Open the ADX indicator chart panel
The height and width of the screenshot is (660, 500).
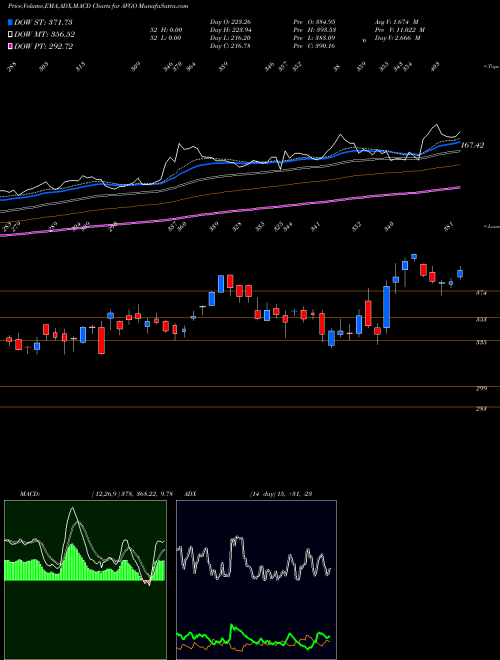(x=256, y=580)
